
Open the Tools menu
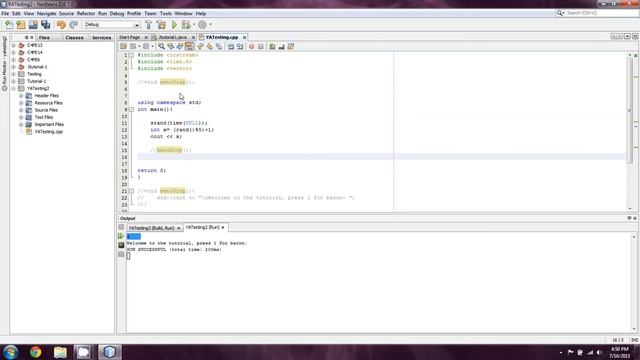coord(165,13)
